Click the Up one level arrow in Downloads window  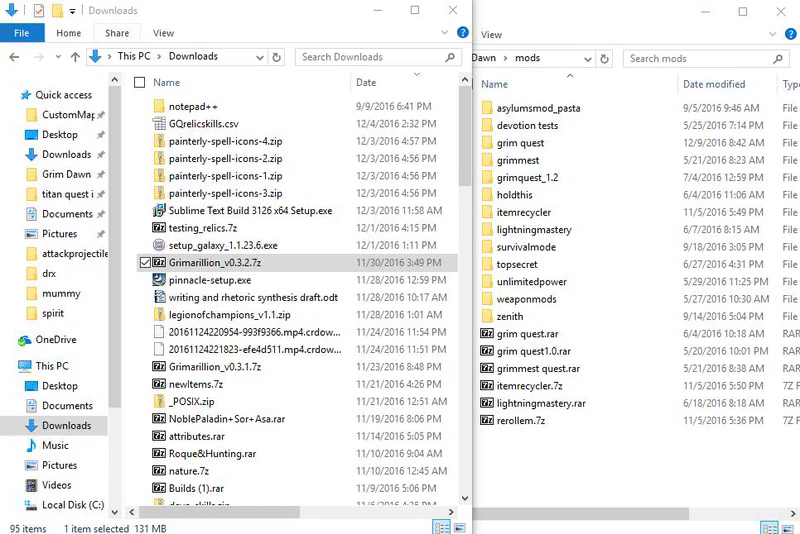coord(75,57)
